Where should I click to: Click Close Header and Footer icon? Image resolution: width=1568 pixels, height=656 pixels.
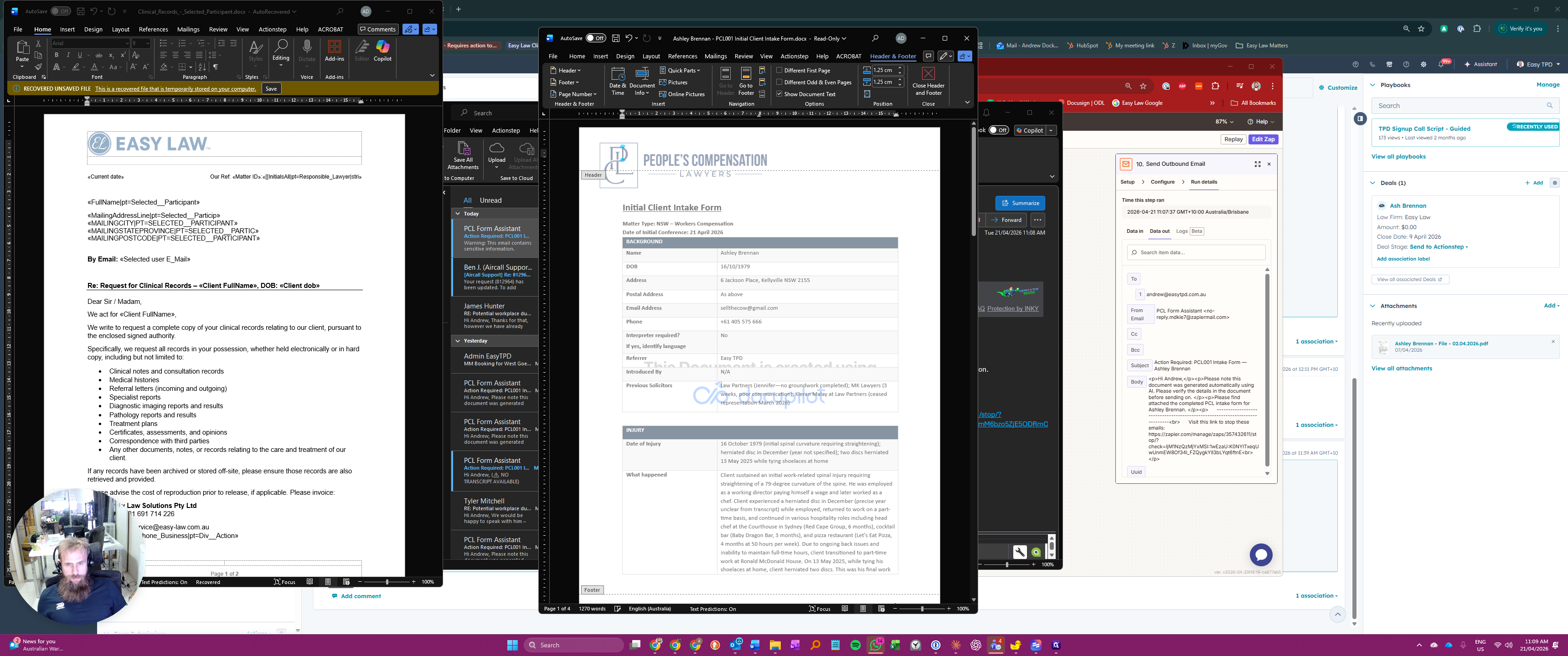pyautogui.click(x=928, y=74)
